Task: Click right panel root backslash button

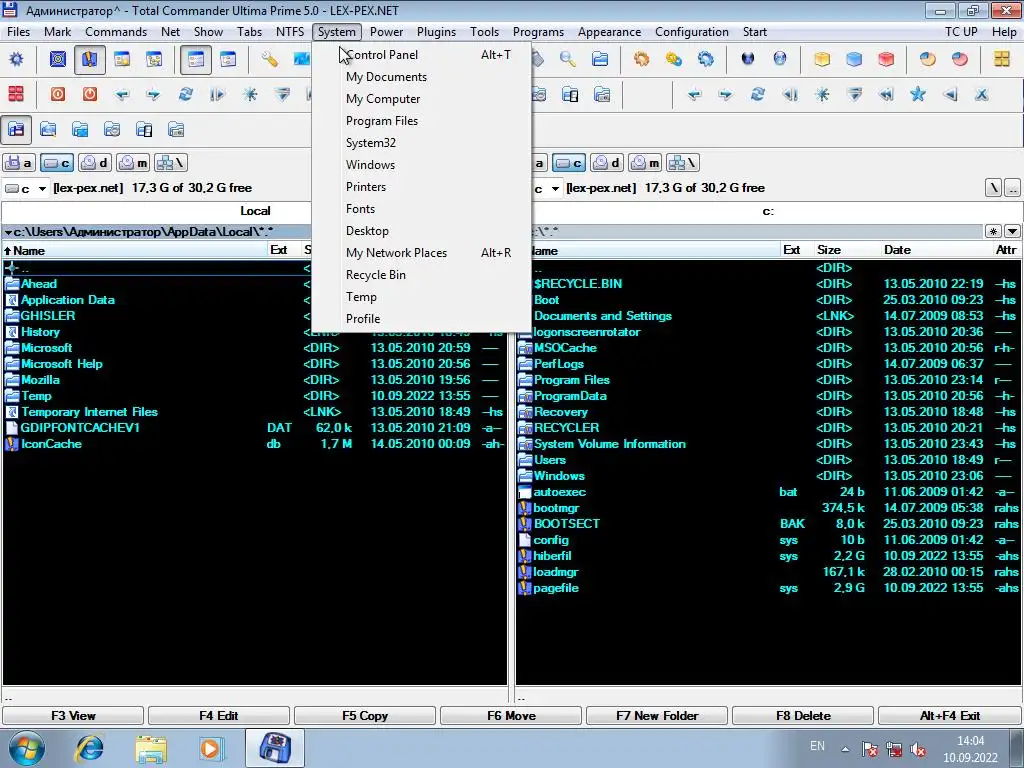Action: pyautogui.click(x=993, y=188)
